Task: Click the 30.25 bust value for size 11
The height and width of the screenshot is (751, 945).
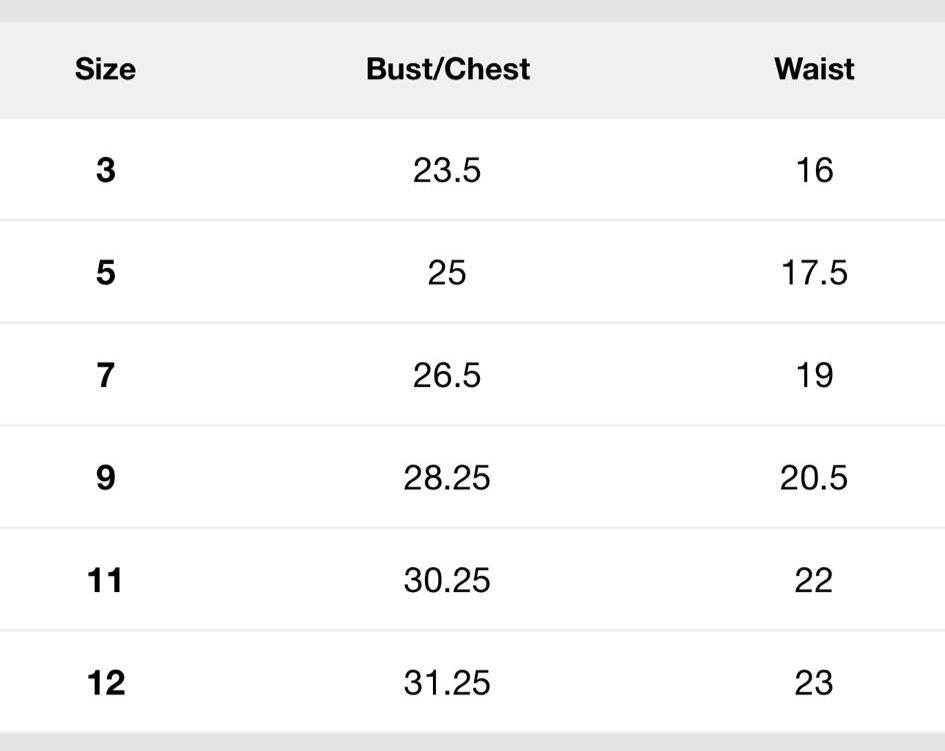Action: (447, 580)
